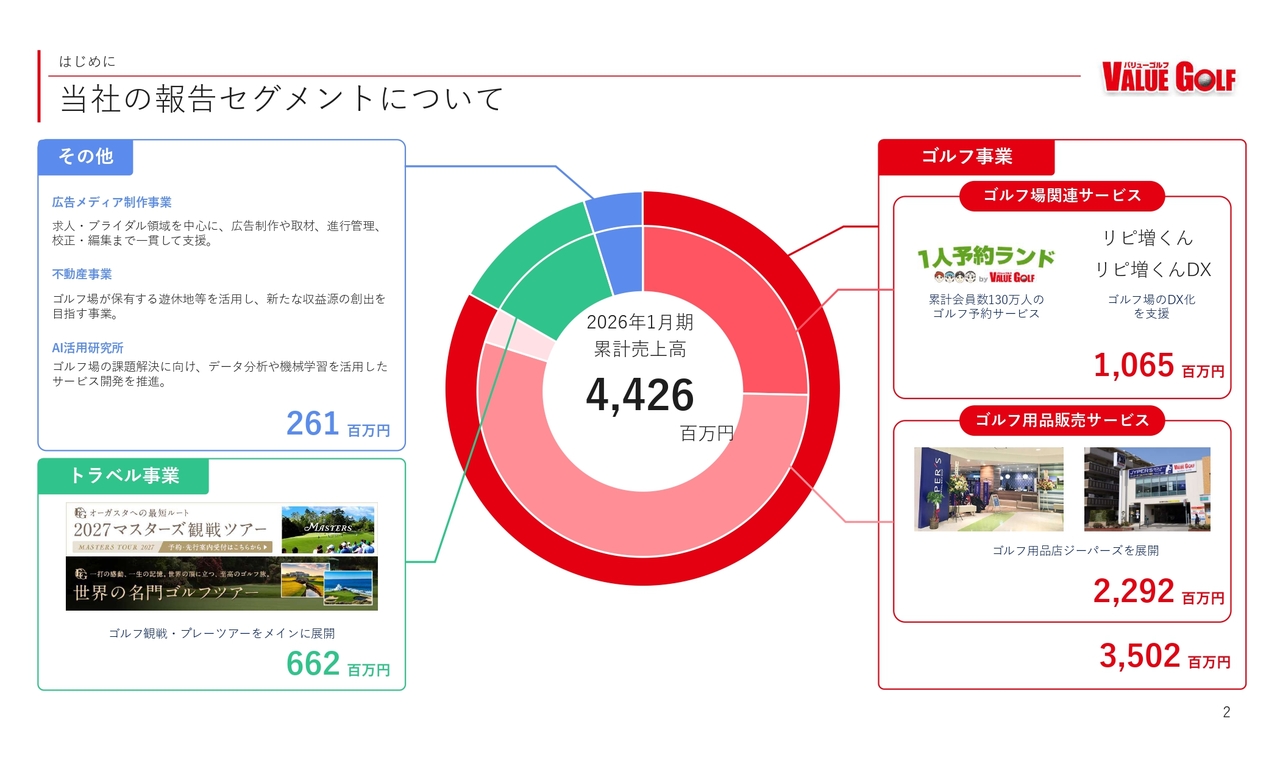Click the 1人予約ランド logo
This screenshot has width=1280, height=777.
[986, 265]
